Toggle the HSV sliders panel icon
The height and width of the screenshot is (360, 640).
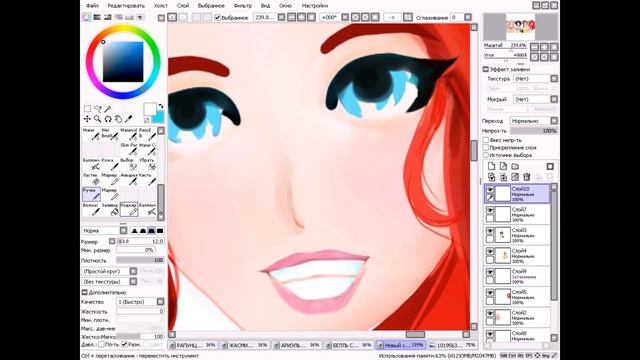coord(108,17)
